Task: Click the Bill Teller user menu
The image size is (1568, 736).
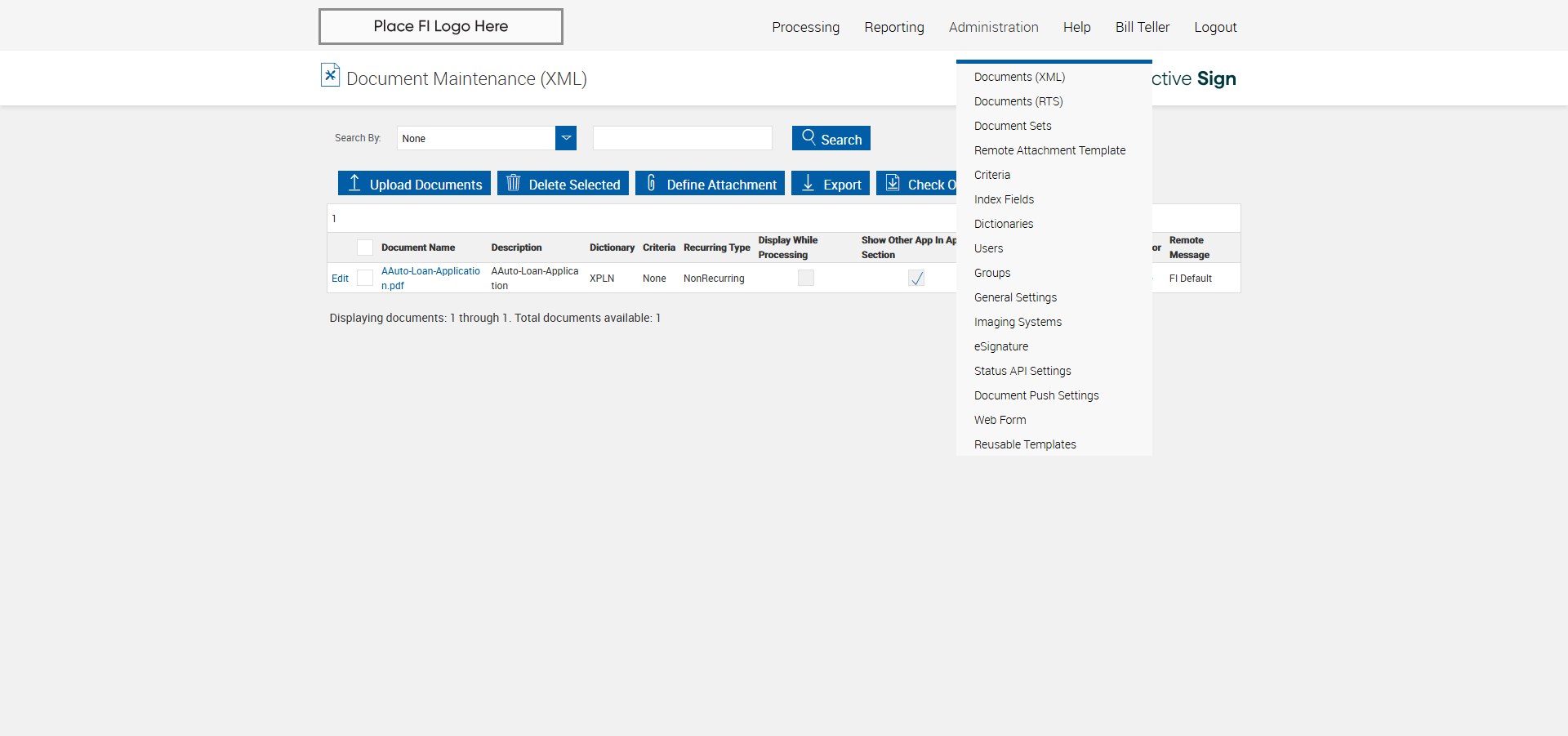Action: (x=1143, y=27)
